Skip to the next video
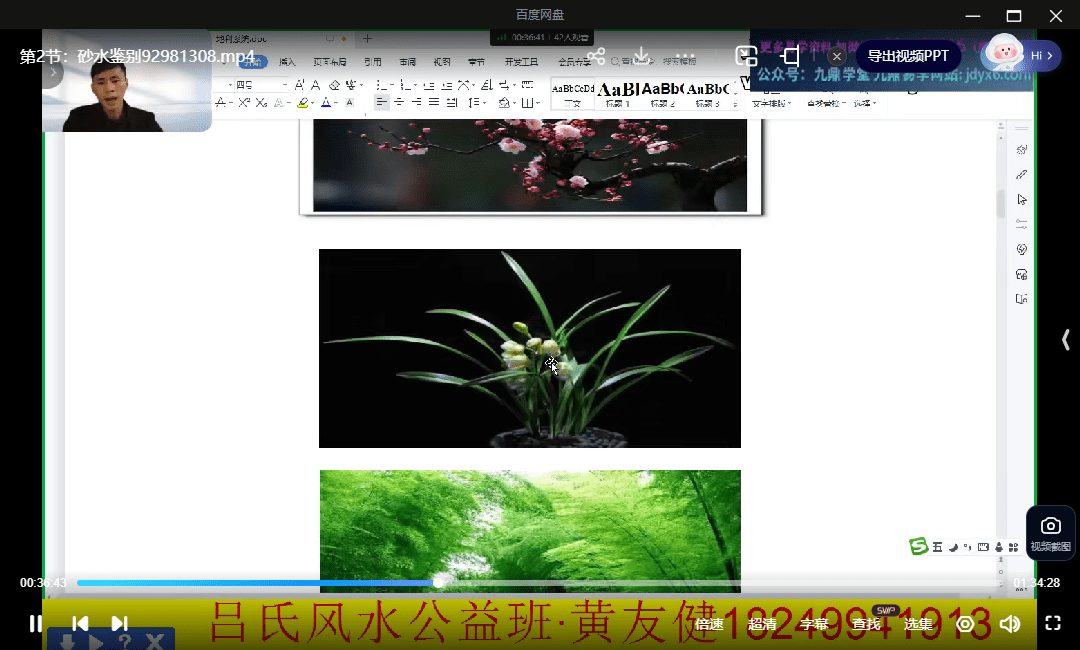Image resolution: width=1080 pixels, height=650 pixels. tap(119, 624)
